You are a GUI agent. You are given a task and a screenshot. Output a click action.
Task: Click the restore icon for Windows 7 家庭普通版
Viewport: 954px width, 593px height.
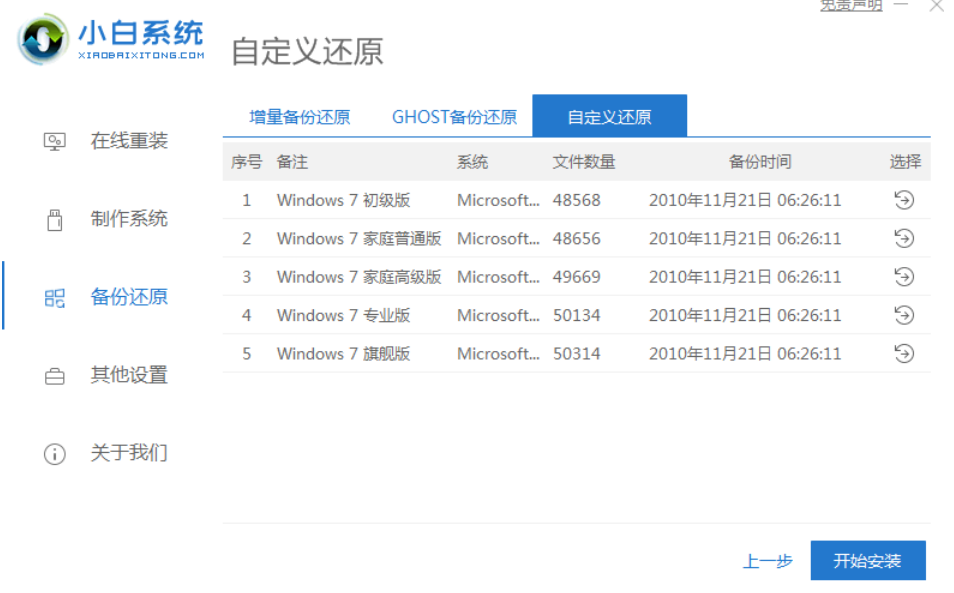coord(903,238)
